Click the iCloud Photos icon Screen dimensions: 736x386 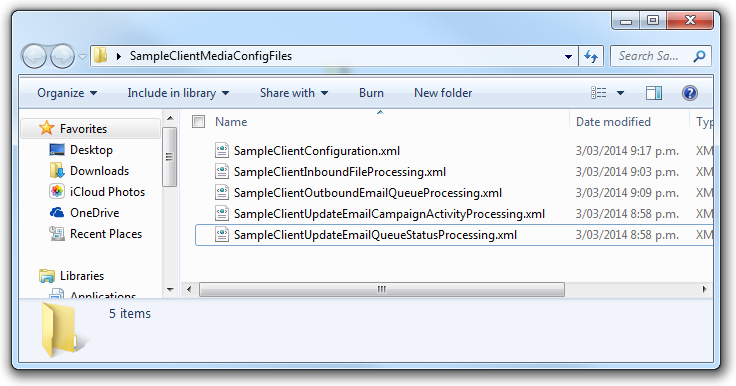[x=57, y=191]
